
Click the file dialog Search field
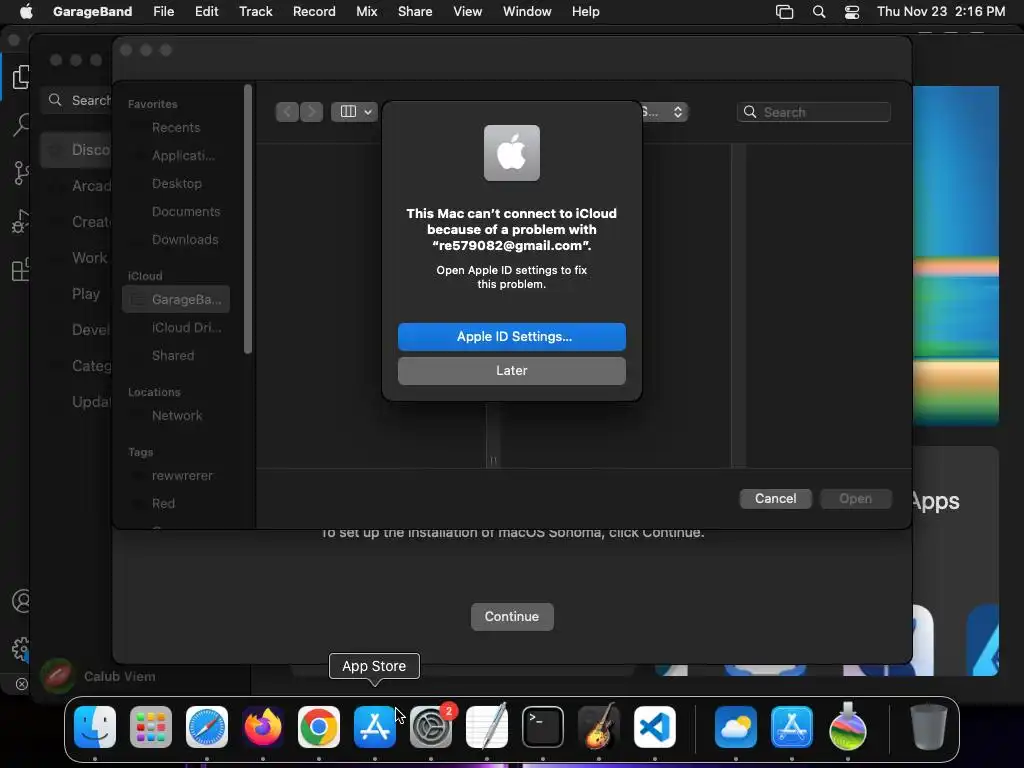tap(814, 112)
